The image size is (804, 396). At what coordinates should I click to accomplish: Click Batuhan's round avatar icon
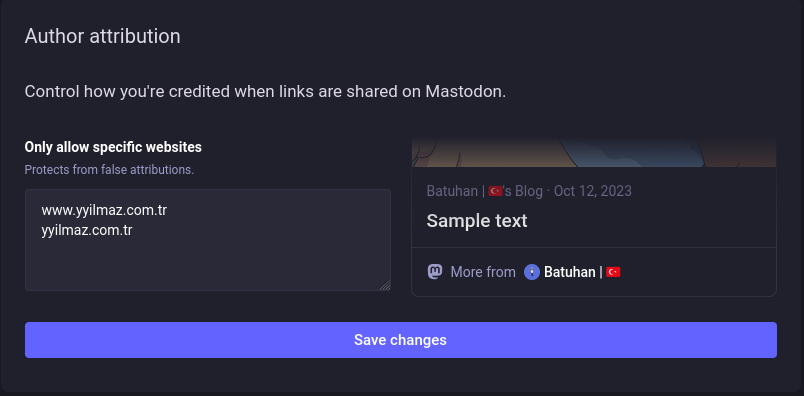click(532, 272)
